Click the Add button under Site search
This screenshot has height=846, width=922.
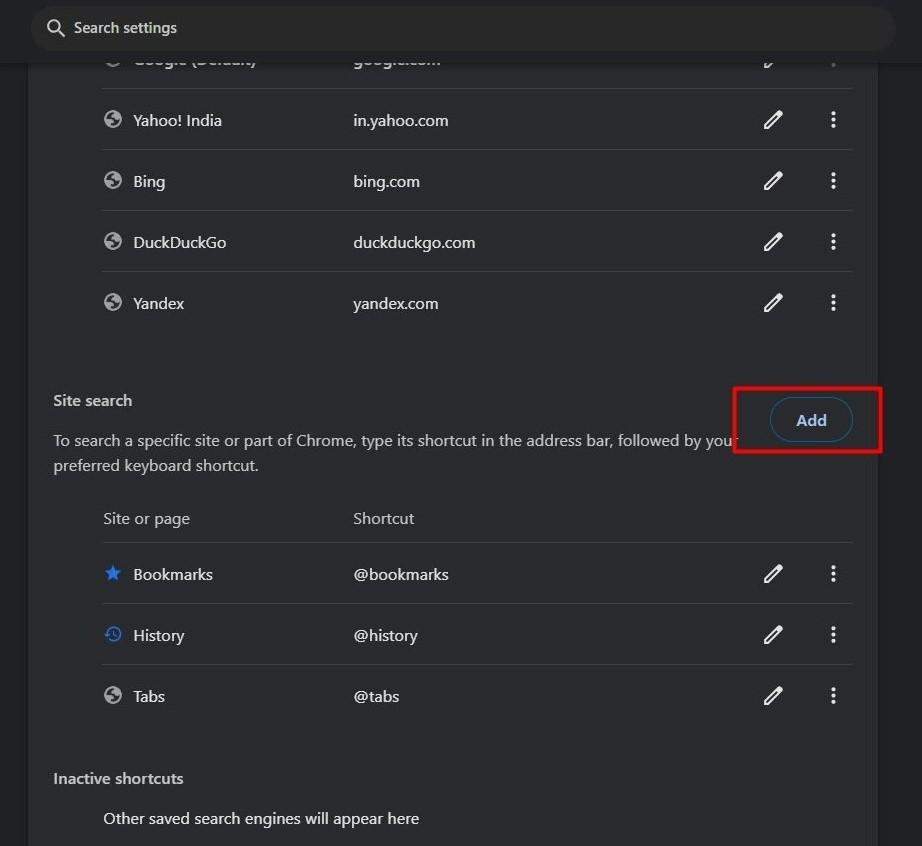pyautogui.click(x=811, y=420)
